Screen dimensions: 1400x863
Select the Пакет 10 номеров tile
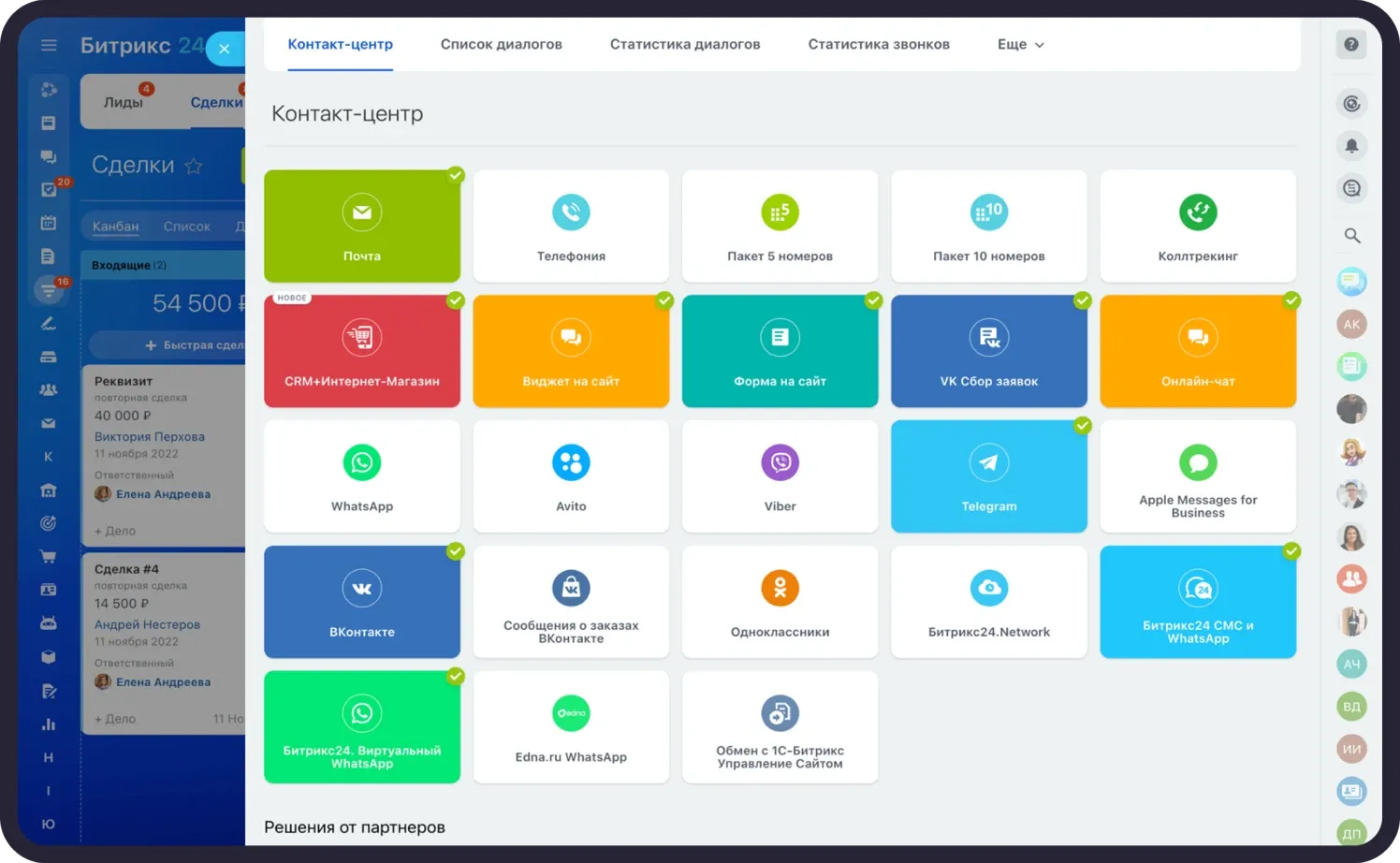[989, 226]
